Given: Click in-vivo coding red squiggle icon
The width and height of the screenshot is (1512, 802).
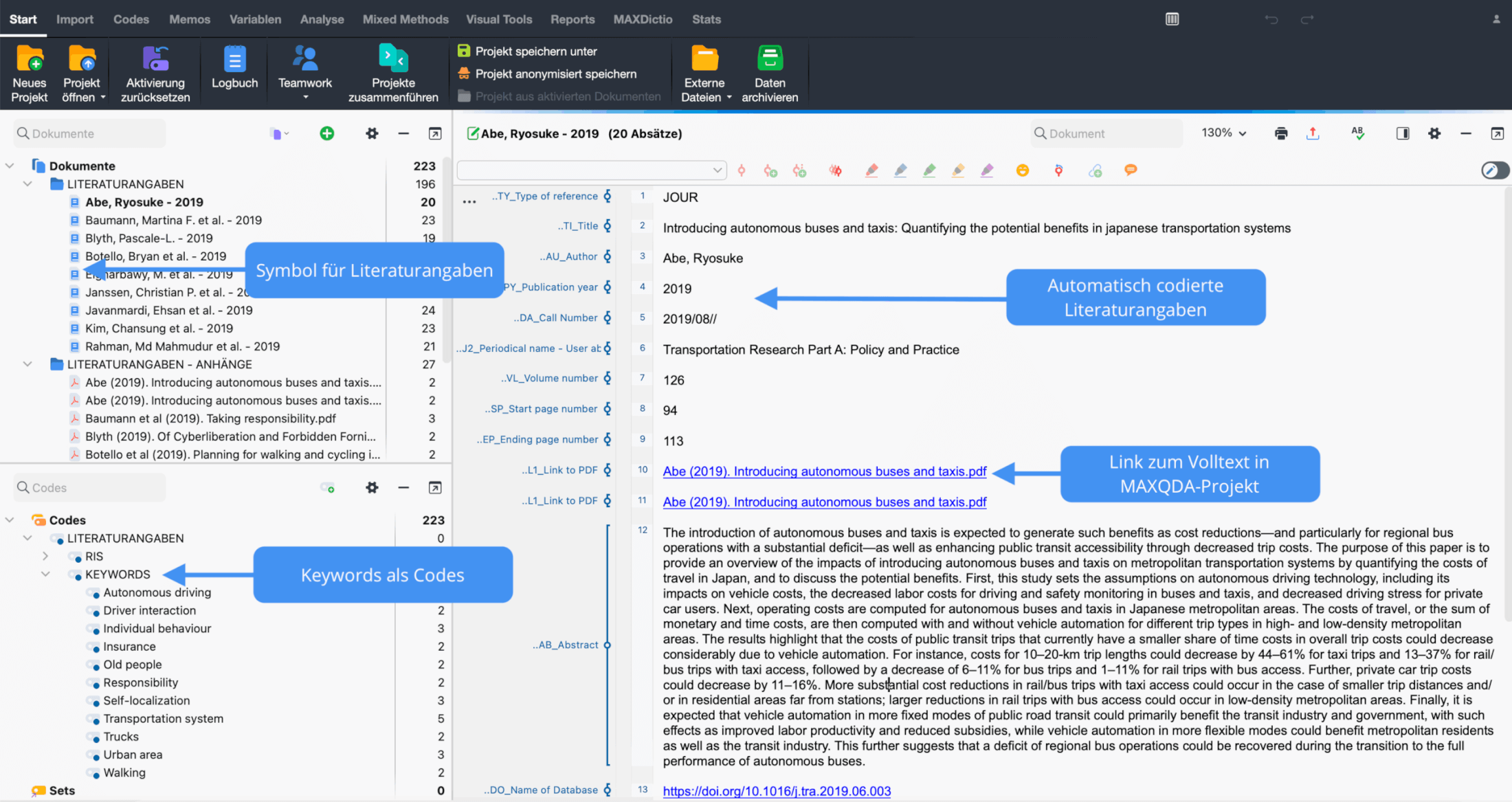Looking at the screenshot, I should click(x=835, y=170).
